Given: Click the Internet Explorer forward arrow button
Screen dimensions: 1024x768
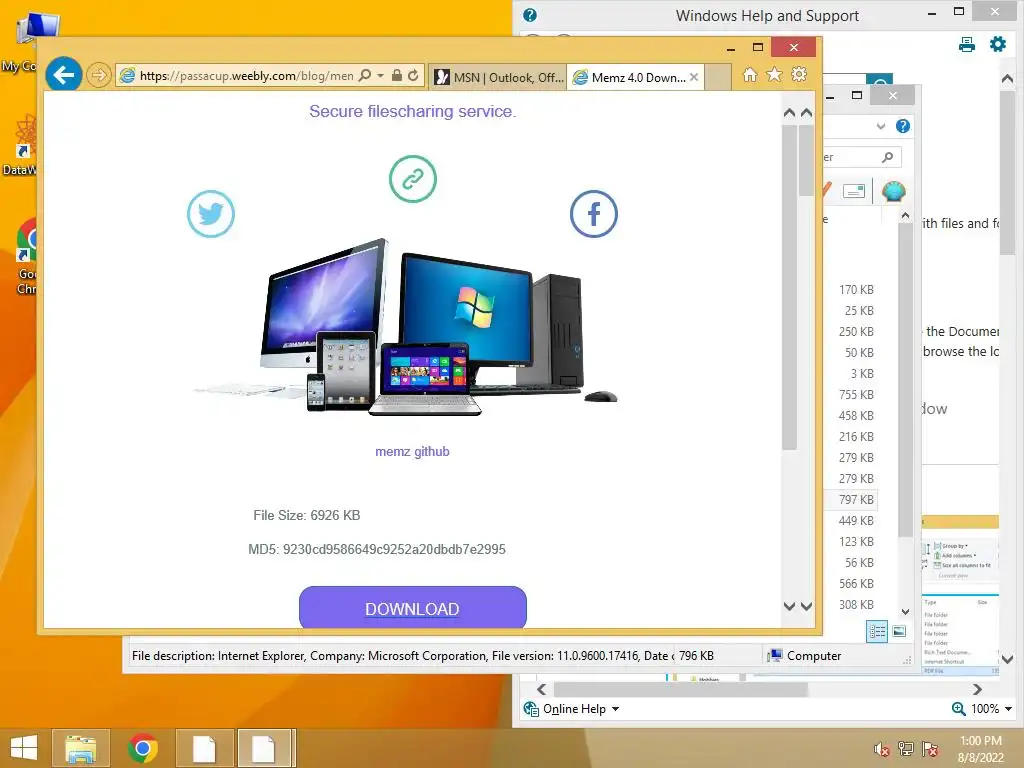Looking at the screenshot, I should tap(99, 76).
